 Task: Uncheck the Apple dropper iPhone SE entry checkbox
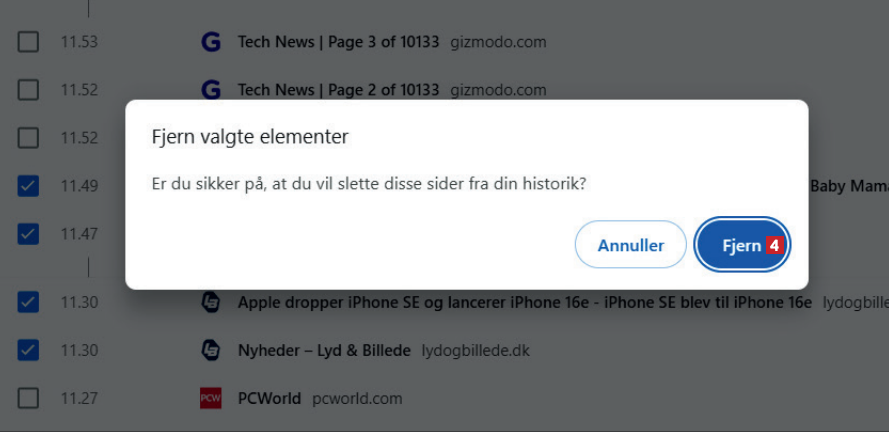29,302
